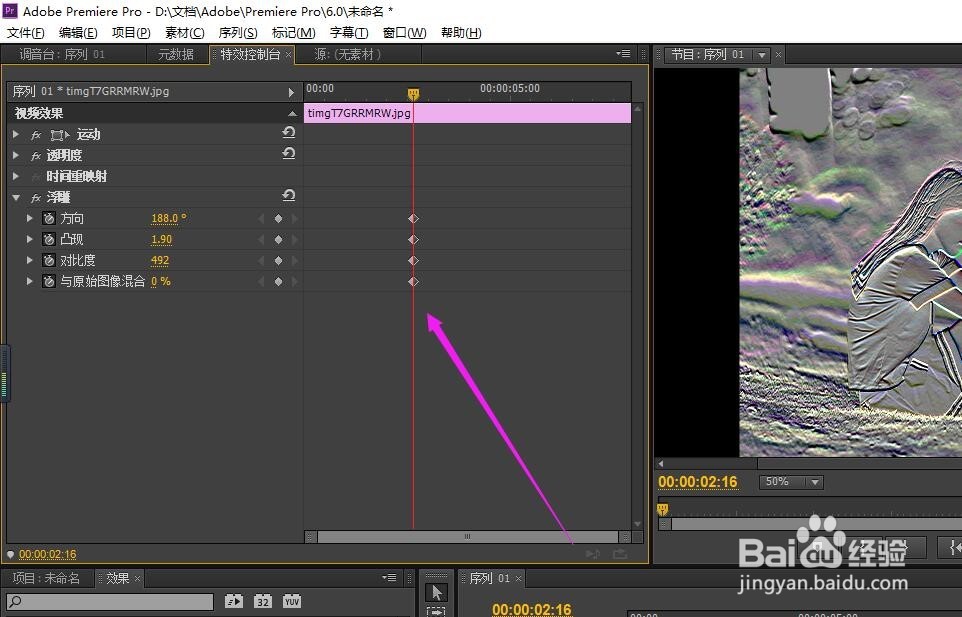Collapse the 浮雕 effect properties
962x617 pixels.
(x=16, y=197)
